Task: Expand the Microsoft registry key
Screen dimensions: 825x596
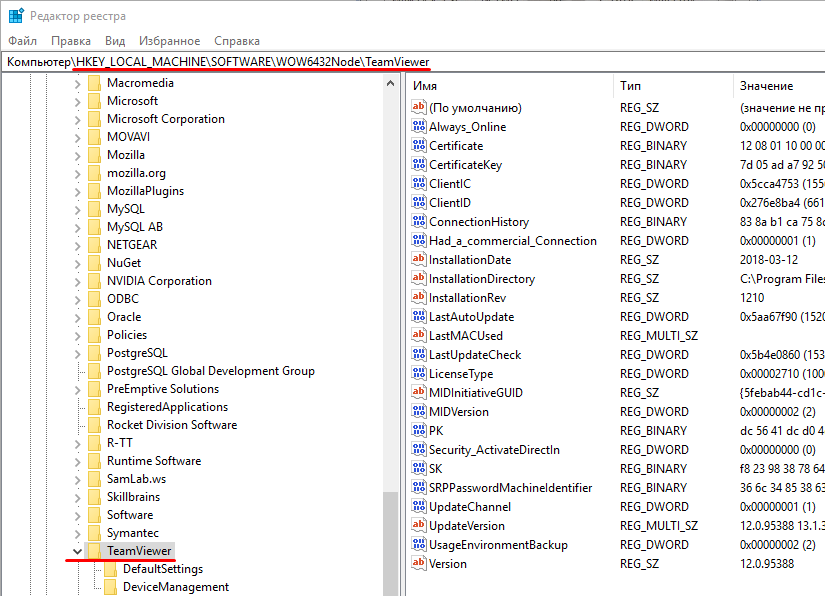Action: 77,101
